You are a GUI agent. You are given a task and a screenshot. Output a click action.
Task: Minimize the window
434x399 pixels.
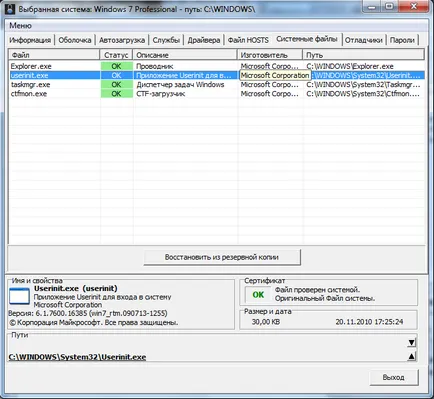(373, 7)
